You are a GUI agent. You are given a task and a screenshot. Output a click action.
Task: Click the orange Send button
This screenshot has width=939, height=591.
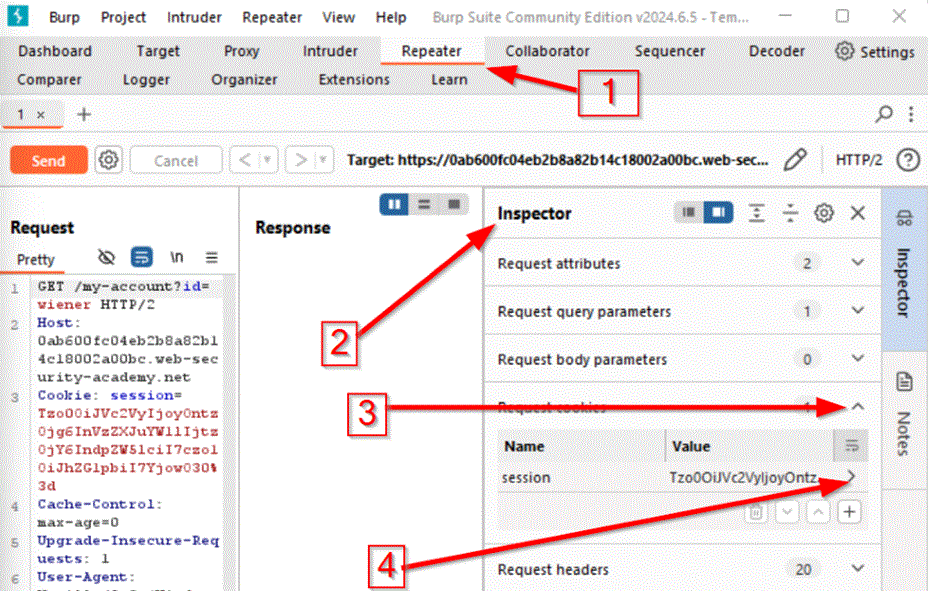tap(48, 161)
